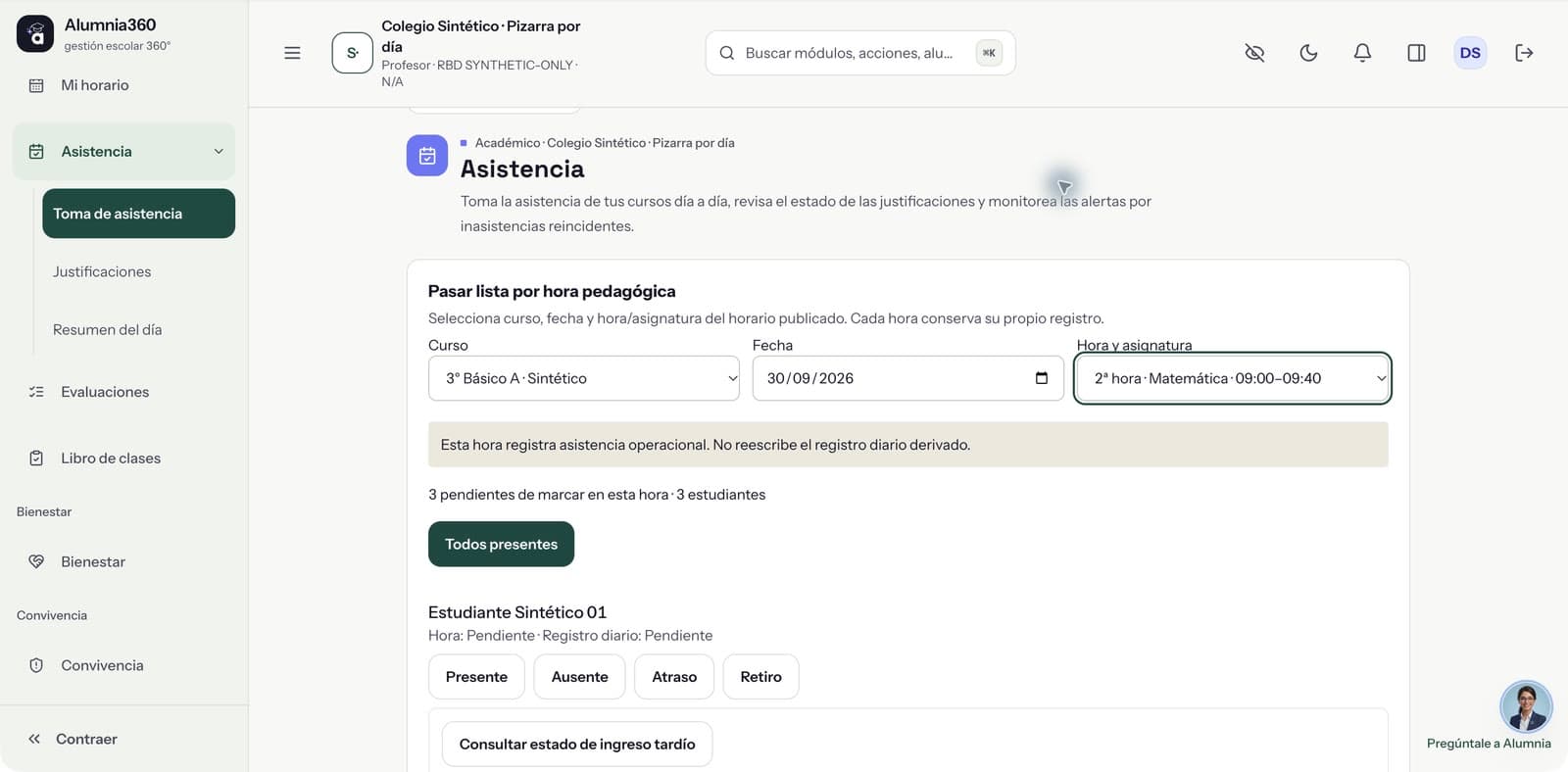The width and height of the screenshot is (1568, 772).
Task: Click the school avatar badge "S"
Action: pyautogui.click(x=352, y=53)
